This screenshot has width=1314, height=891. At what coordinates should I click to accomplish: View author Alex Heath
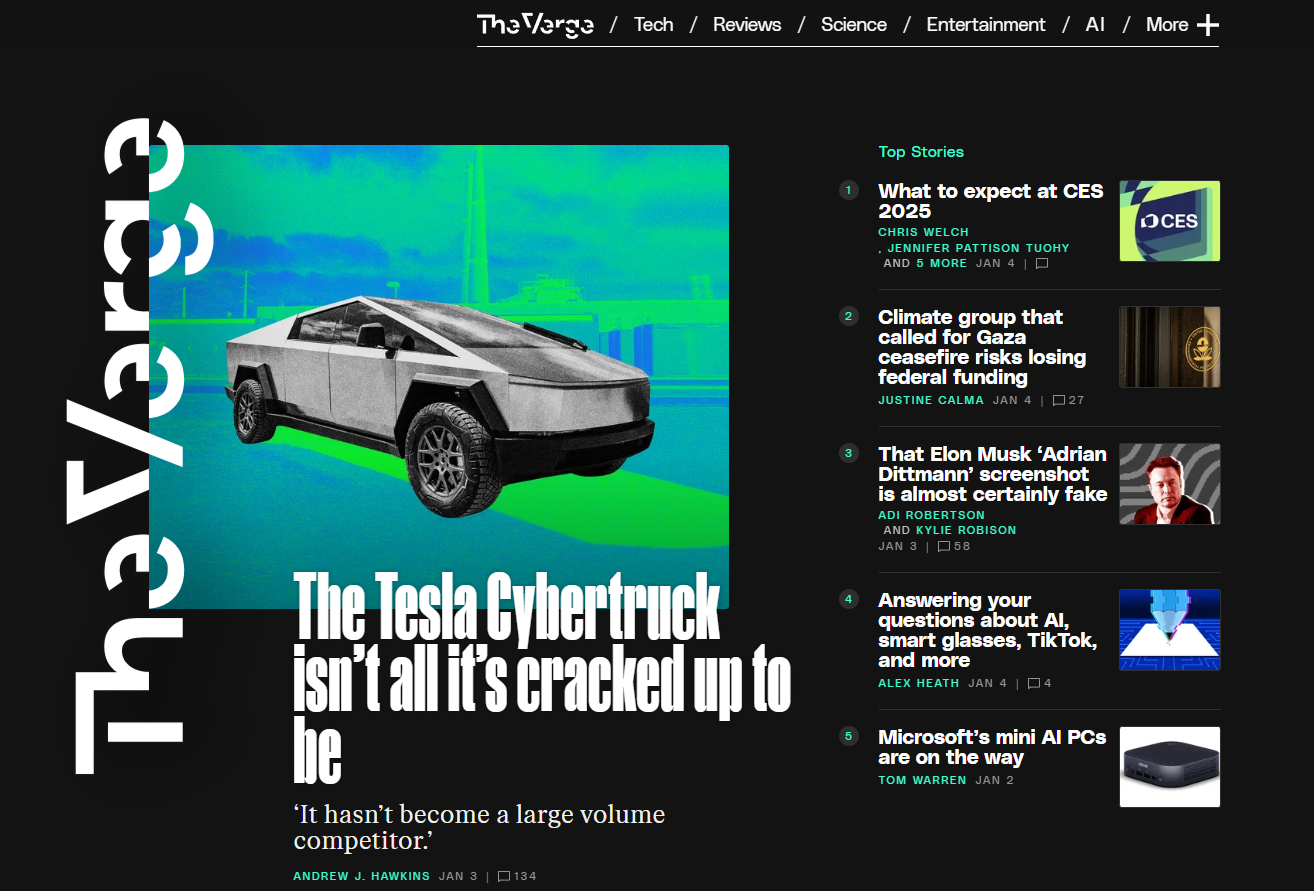pyautogui.click(x=918, y=683)
